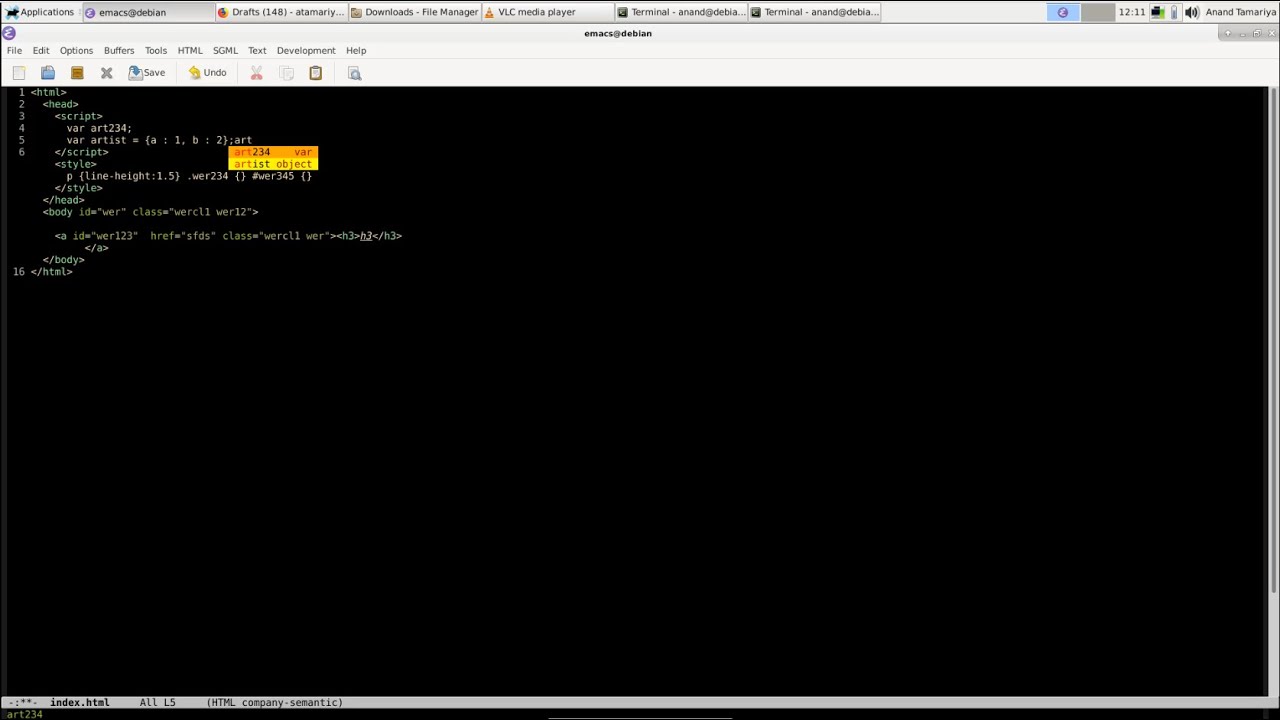
Task: Click the Search magnifier toolbar icon
Action: (354, 73)
